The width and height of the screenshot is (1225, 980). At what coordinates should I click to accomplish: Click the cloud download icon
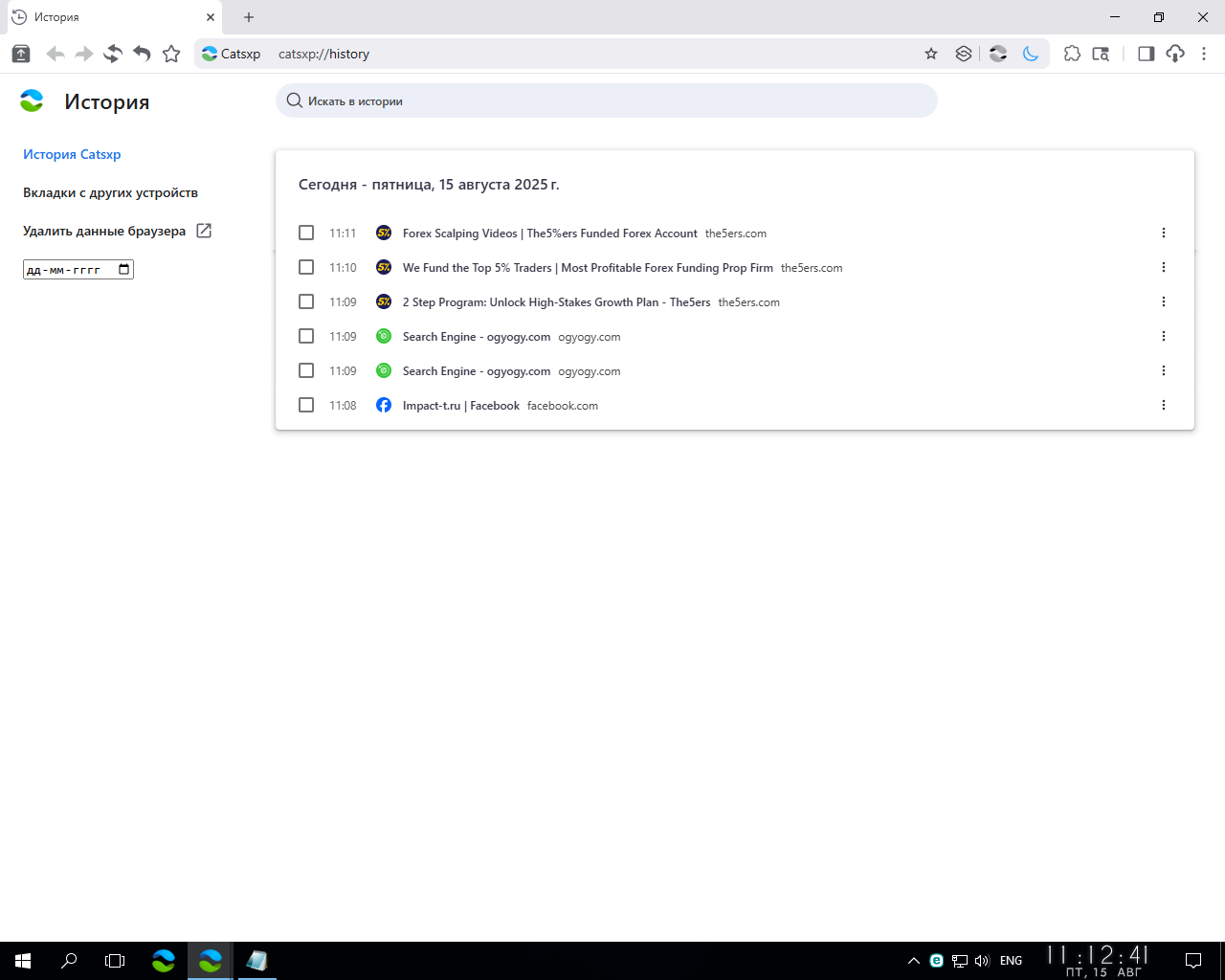1175,54
